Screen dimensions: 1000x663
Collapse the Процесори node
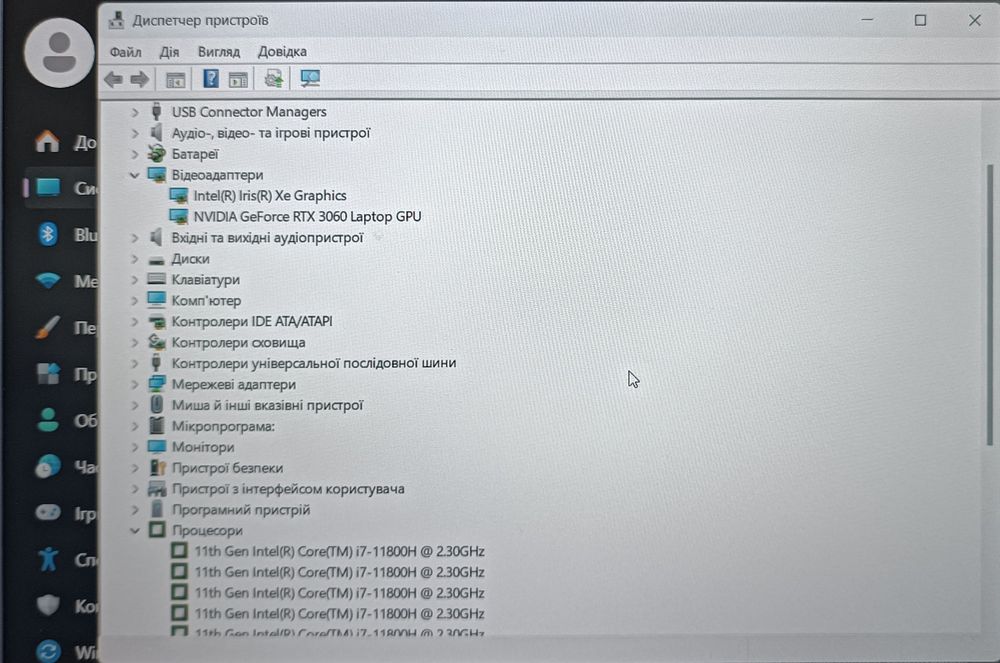point(135,530)
